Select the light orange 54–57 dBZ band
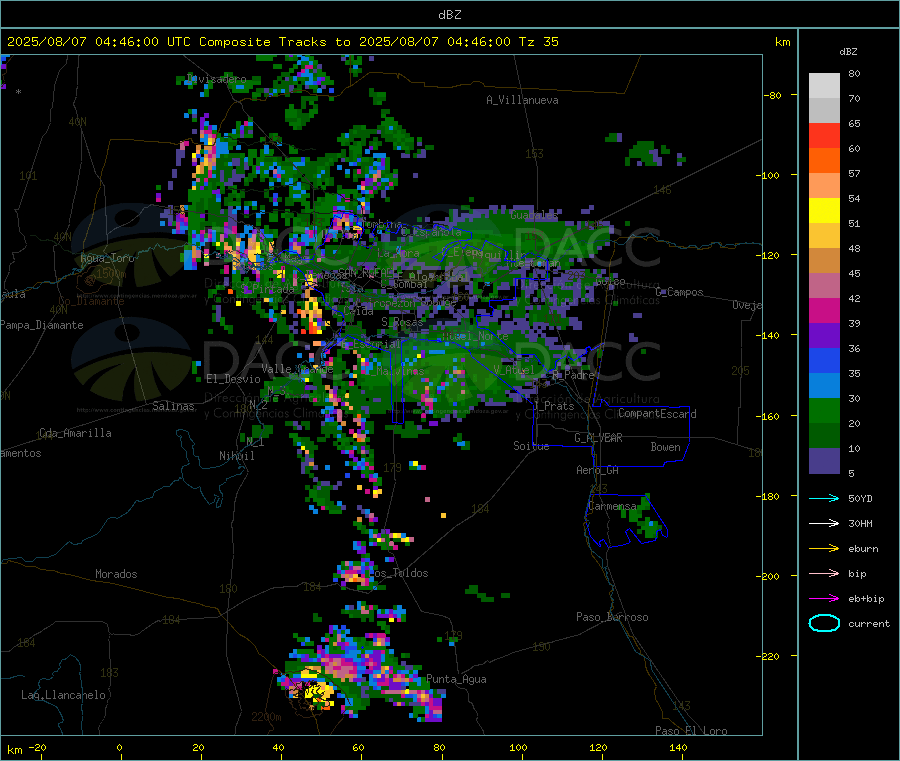 click(x=824, y=186)
